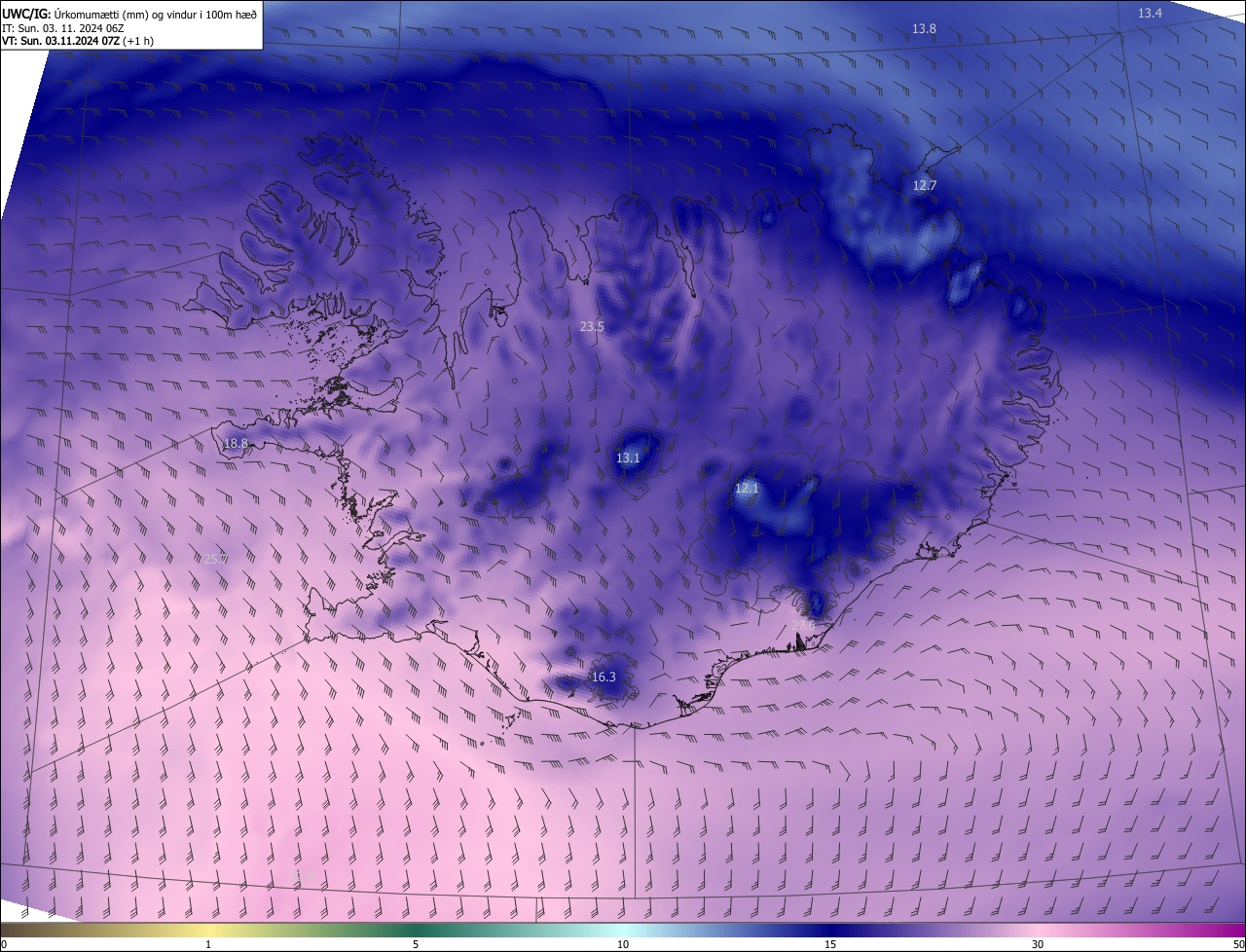1246x952 pixels.
Task: Click the 15 tick on the color scale
Action: click(x=830, y=944)
